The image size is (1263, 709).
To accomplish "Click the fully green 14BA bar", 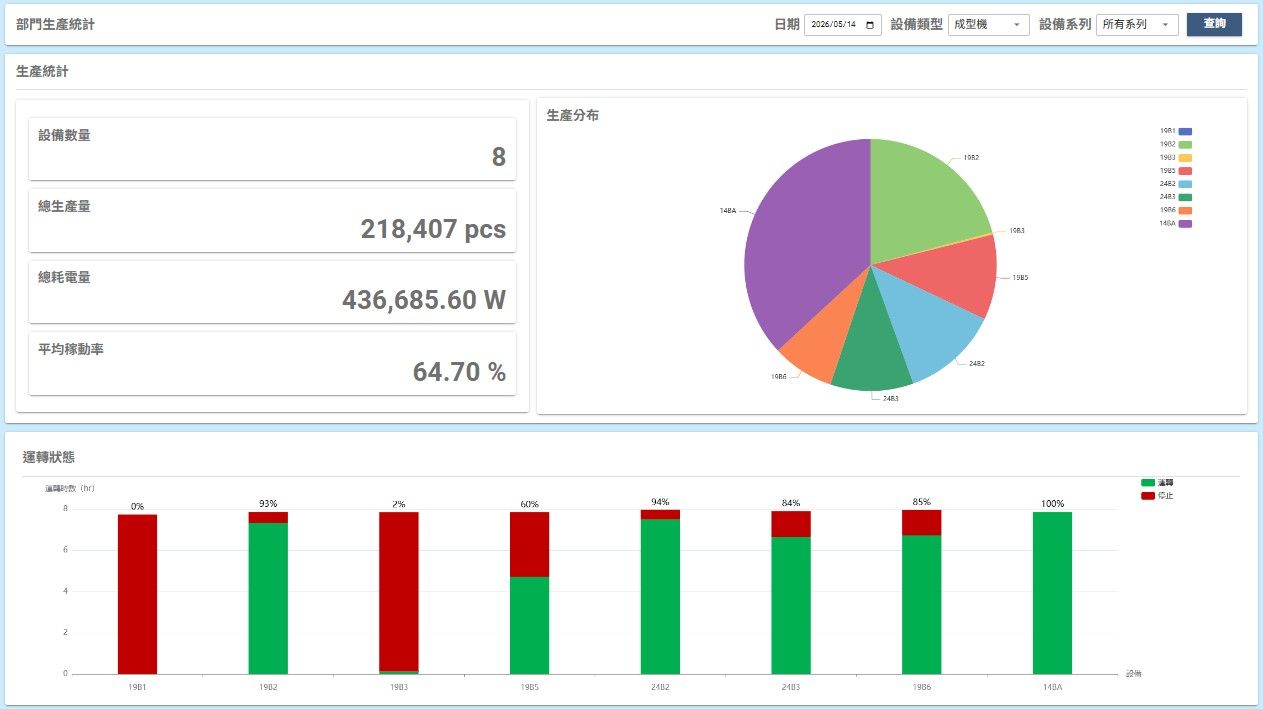I will click(x=1052, y=593).
